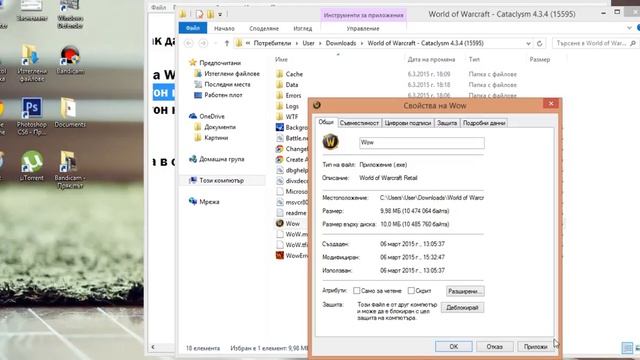Open the Изтеглени файлове desktop shortcut

pyautogui.click(x=31, y=63)
